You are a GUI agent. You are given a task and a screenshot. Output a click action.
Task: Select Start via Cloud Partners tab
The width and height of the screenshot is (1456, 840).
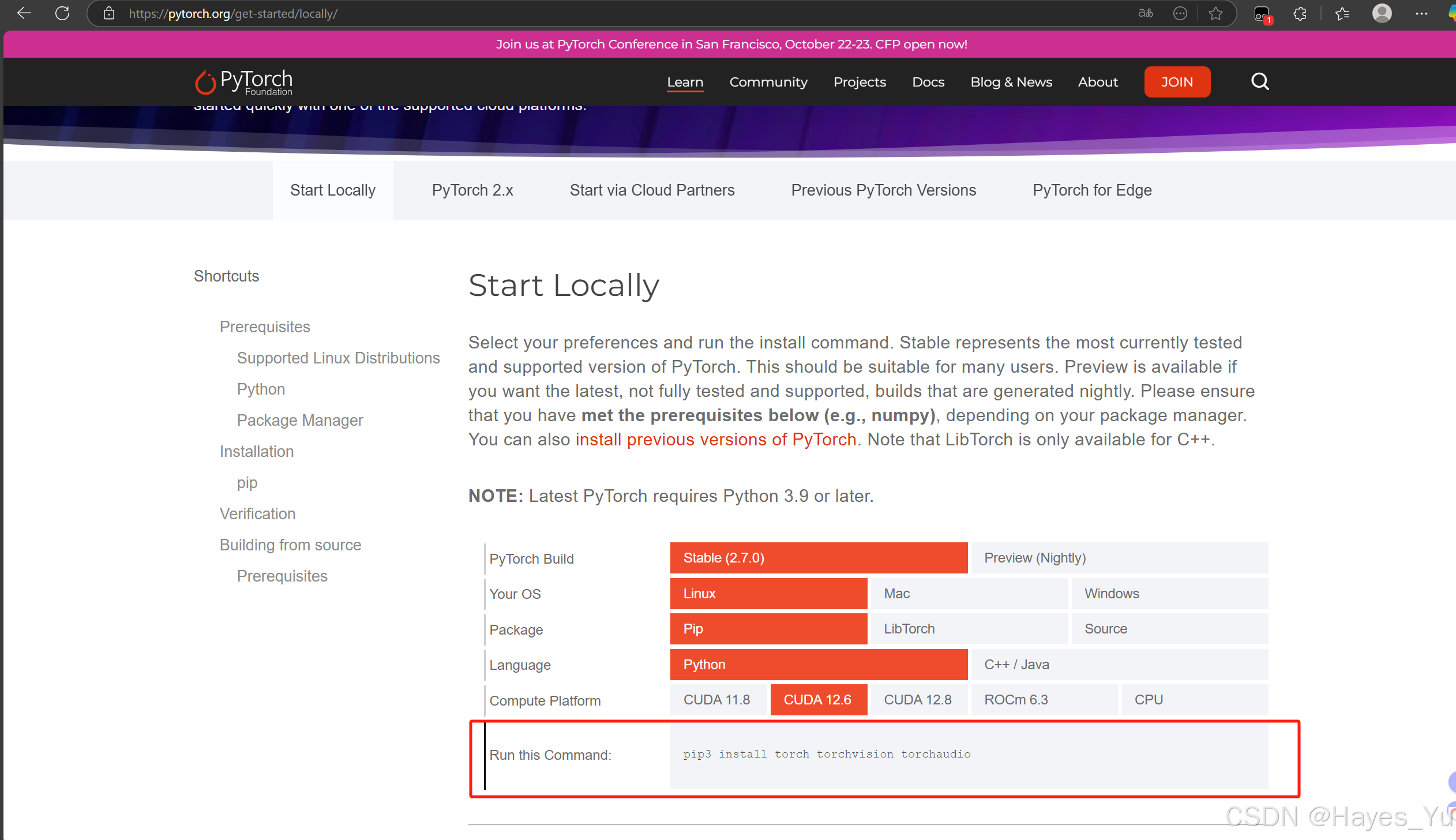coord(652,190)
